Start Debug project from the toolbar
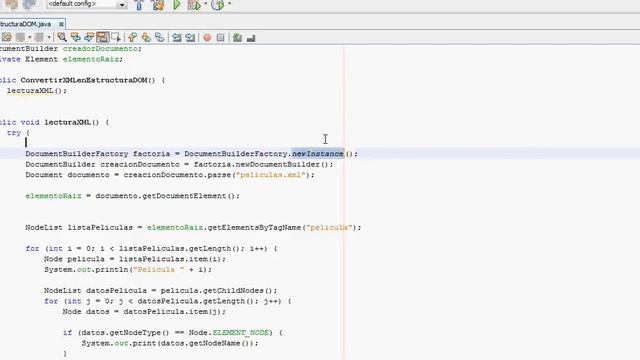The image size is (640, 360). (194, 4)
